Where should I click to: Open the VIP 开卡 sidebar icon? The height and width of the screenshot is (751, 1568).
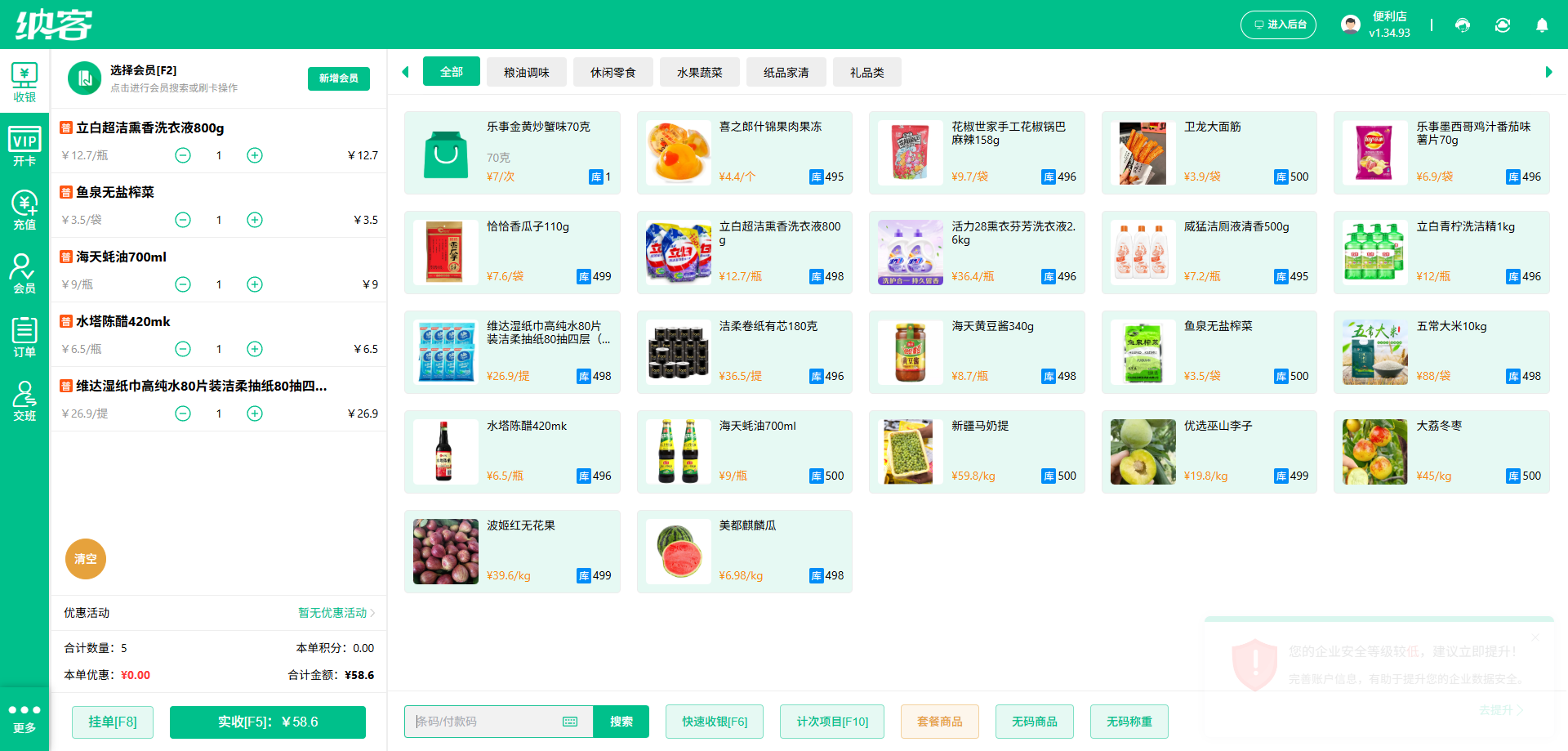coord(24,146)
